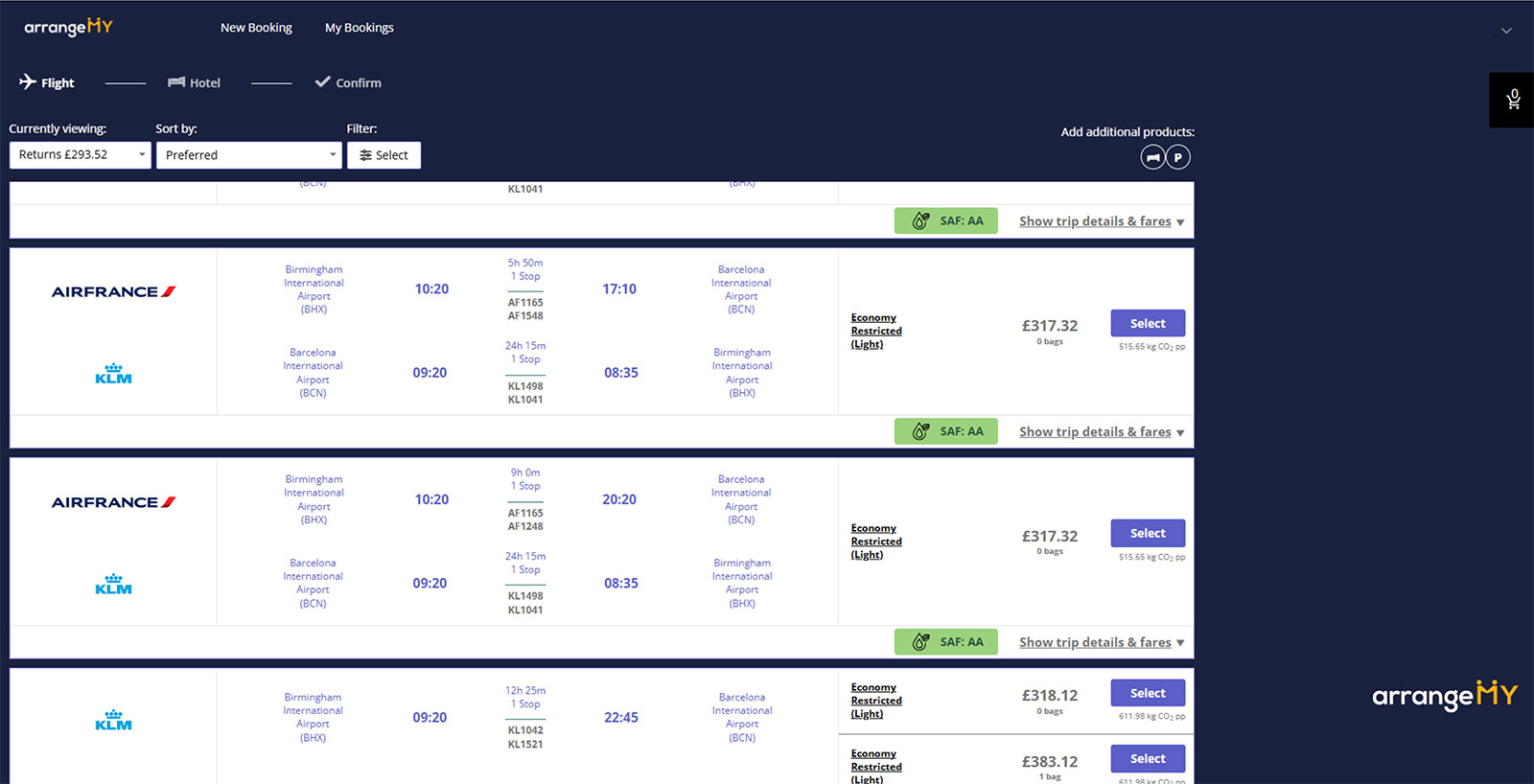
Task: Click the £318.12 price
Action: [1050, 696]
